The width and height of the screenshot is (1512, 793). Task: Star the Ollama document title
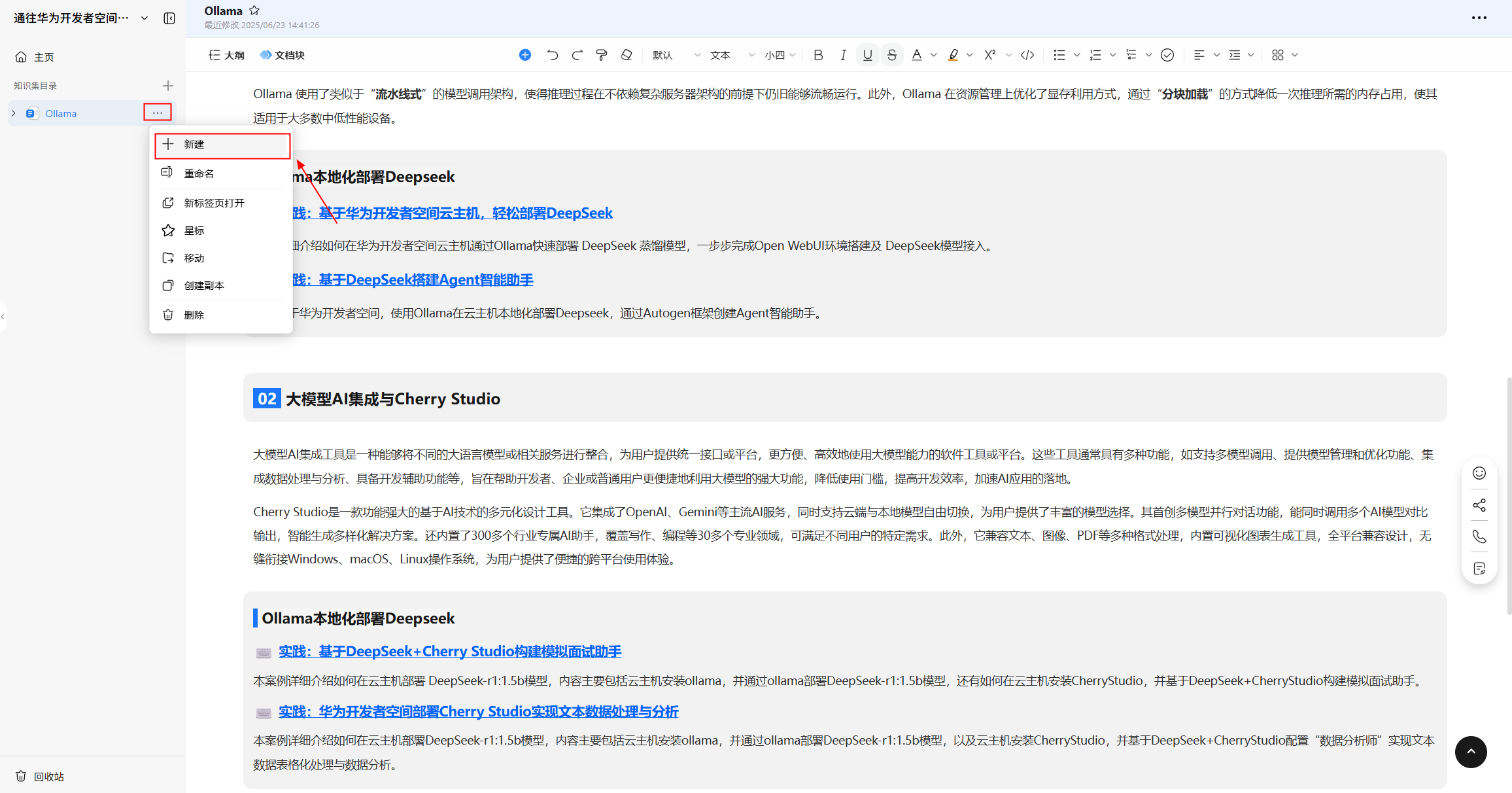pos(254,10)
